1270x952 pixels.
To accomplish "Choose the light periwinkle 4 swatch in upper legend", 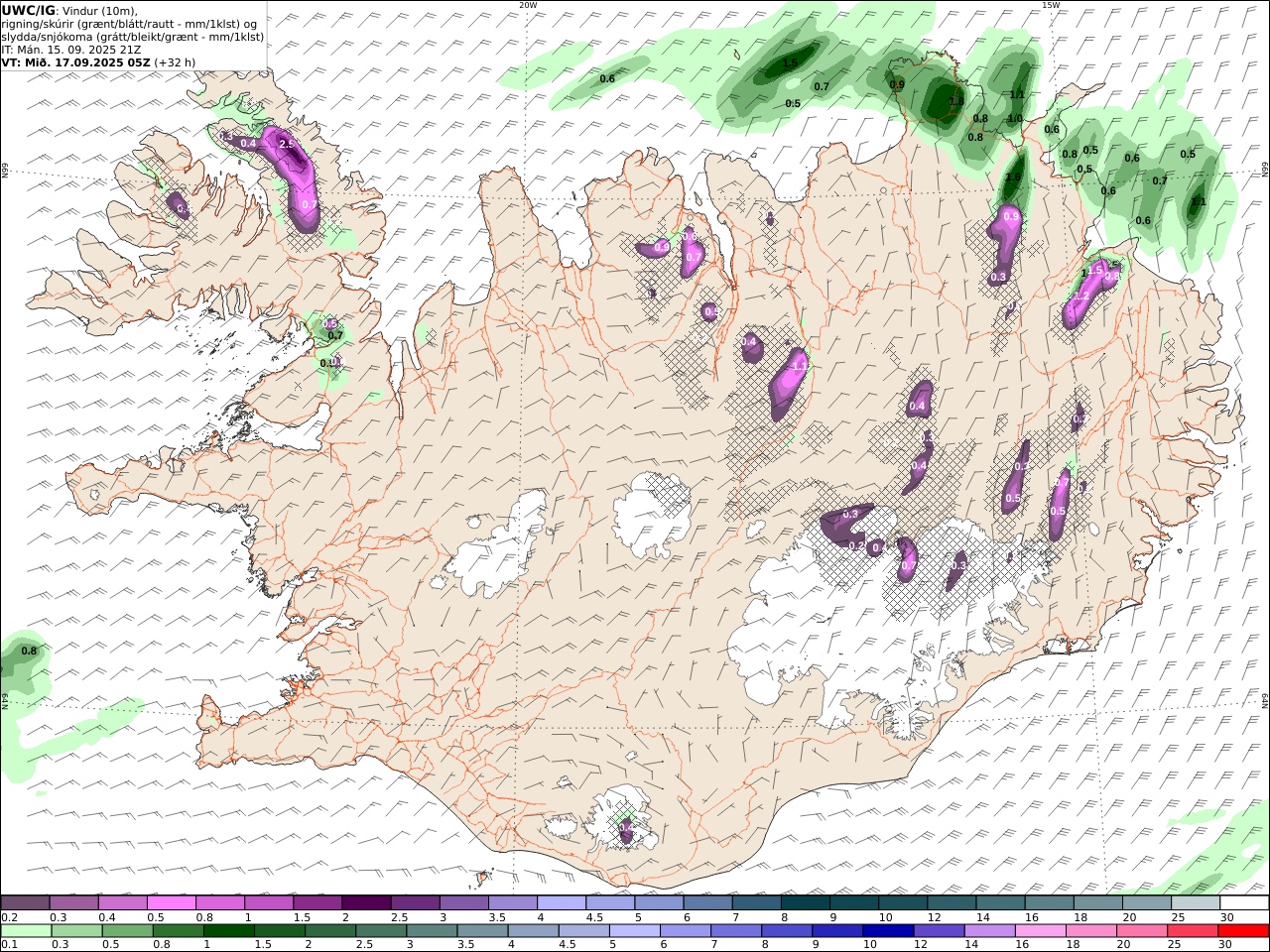I will click(562, 903).
